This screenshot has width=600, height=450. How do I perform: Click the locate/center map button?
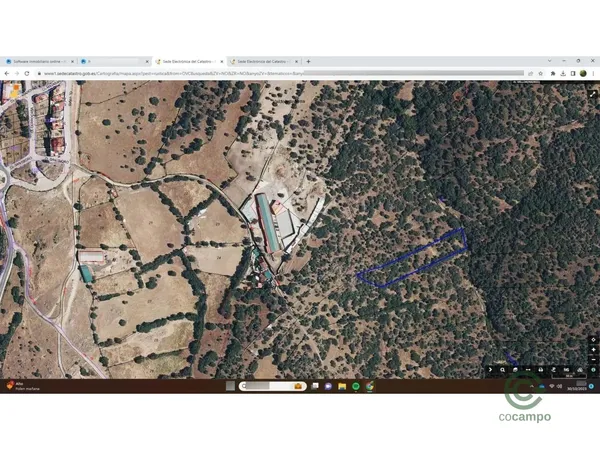pyautogui.click(x=593, y=340)
